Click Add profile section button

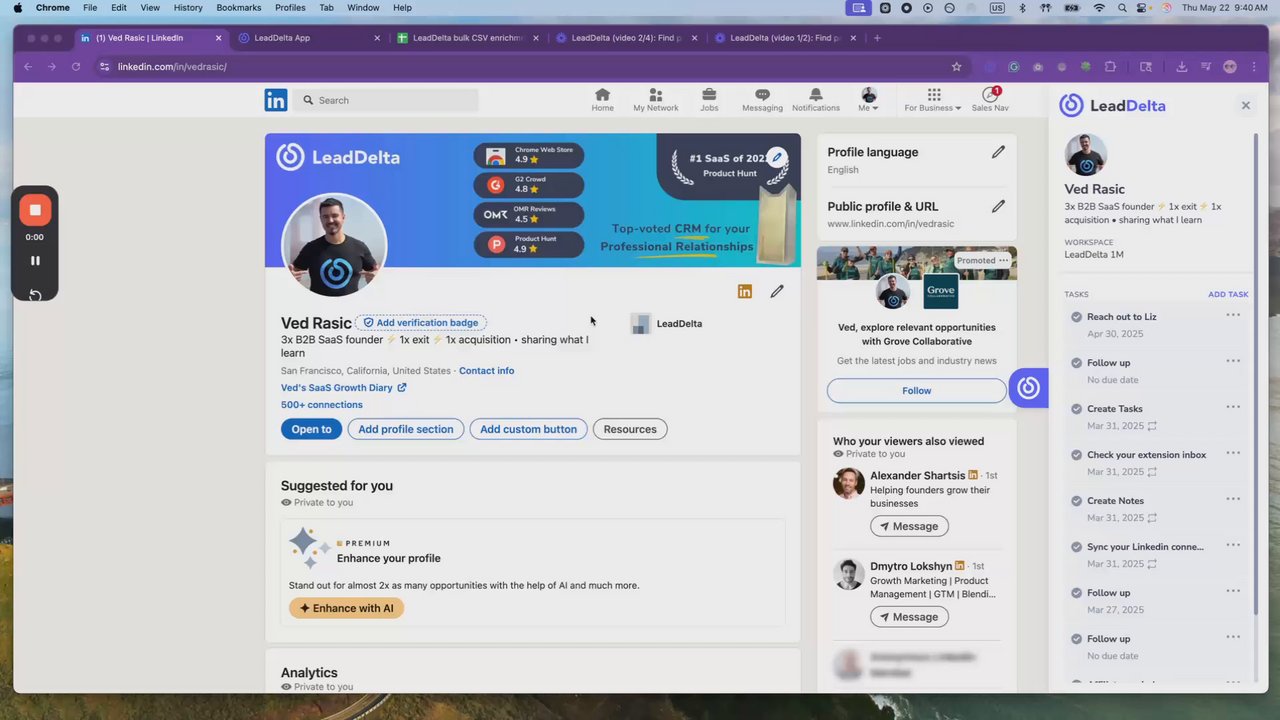(x=406, y=429)
